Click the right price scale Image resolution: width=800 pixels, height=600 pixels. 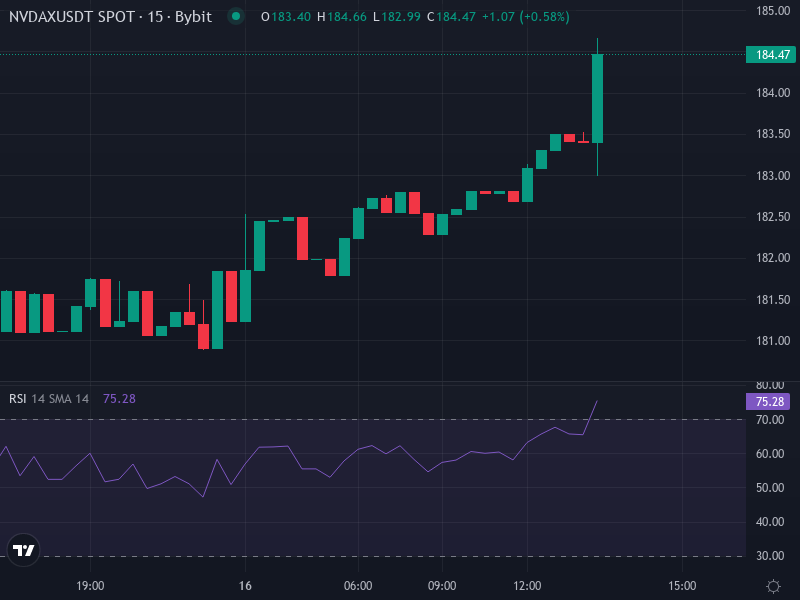tap(768, 250)
